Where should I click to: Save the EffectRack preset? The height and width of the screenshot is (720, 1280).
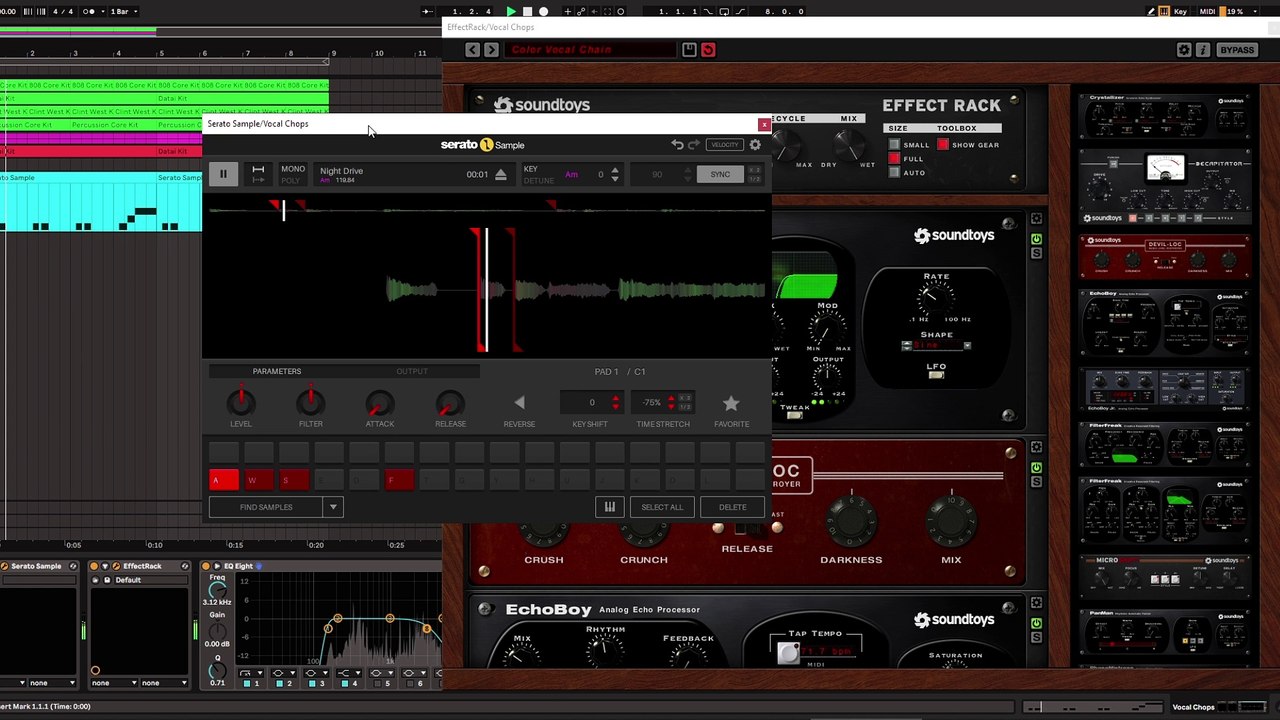(689, 50)
